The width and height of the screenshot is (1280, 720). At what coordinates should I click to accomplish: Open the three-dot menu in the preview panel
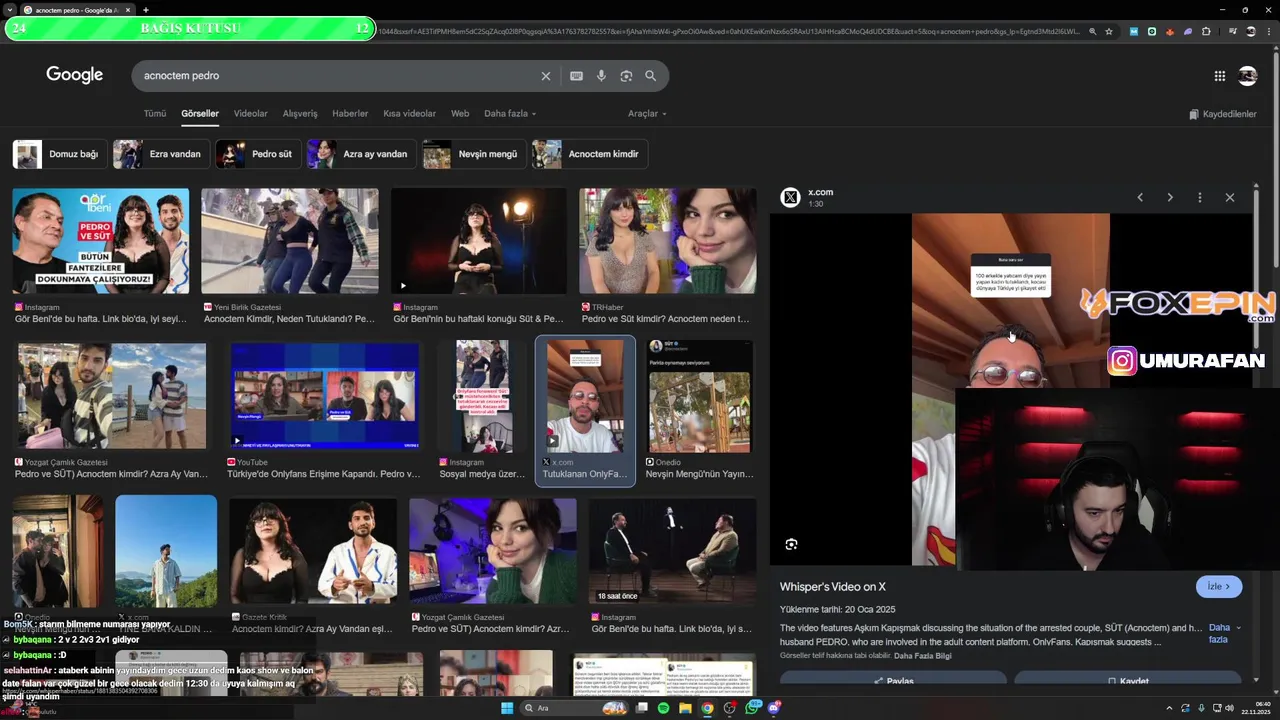tap(1200, 198)
